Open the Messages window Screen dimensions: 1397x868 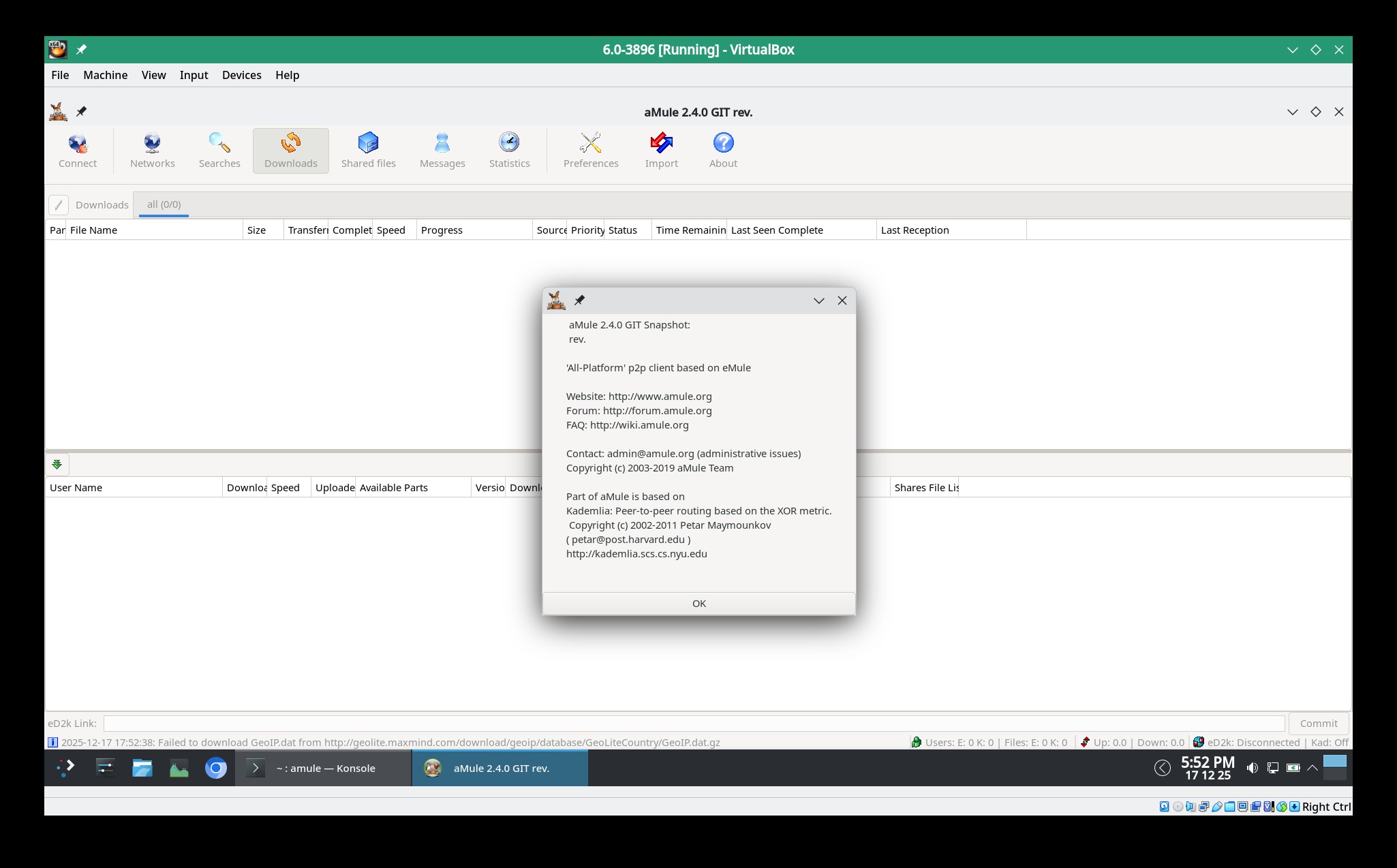pos(442,151)
